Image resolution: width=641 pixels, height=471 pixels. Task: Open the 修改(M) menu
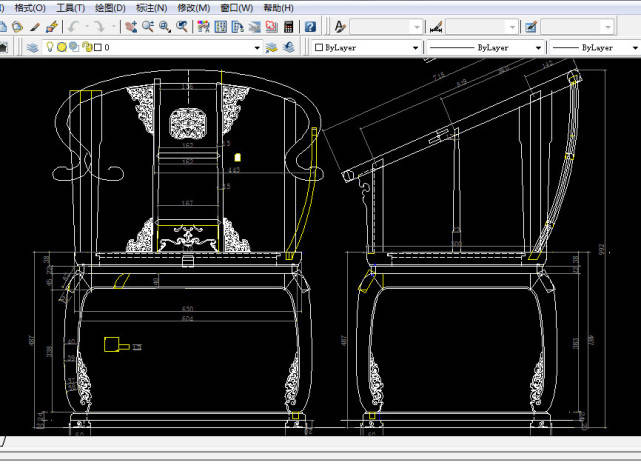[192, 8]
